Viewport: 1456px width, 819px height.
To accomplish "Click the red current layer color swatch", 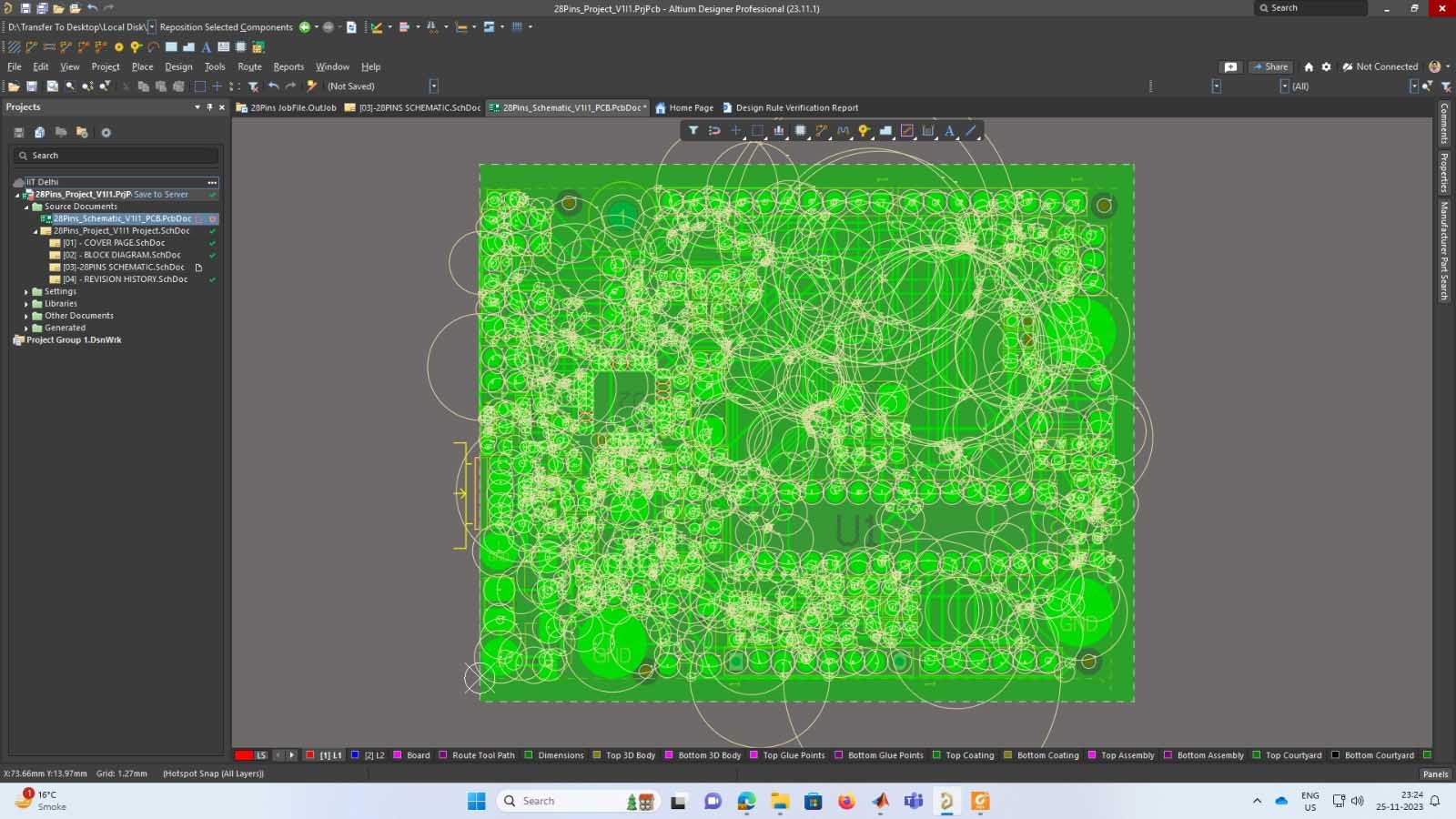I will (x=243, y=755).
